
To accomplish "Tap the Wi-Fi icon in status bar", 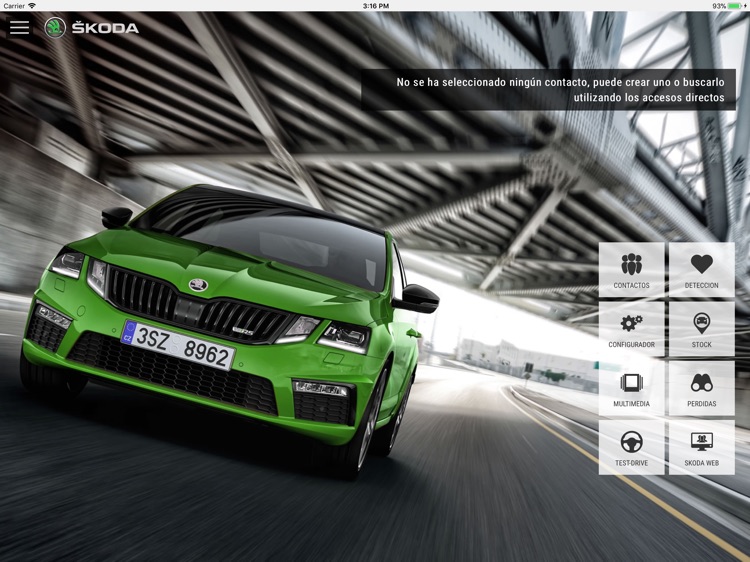I will [32, 6].
